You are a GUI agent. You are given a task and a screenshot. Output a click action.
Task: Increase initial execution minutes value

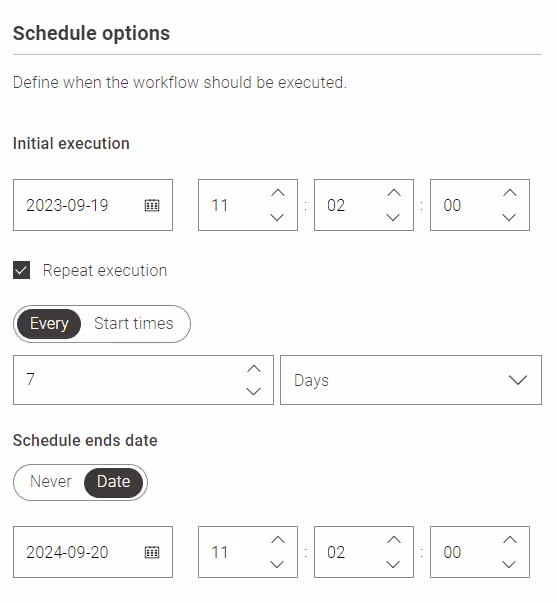tap(394, 193)
